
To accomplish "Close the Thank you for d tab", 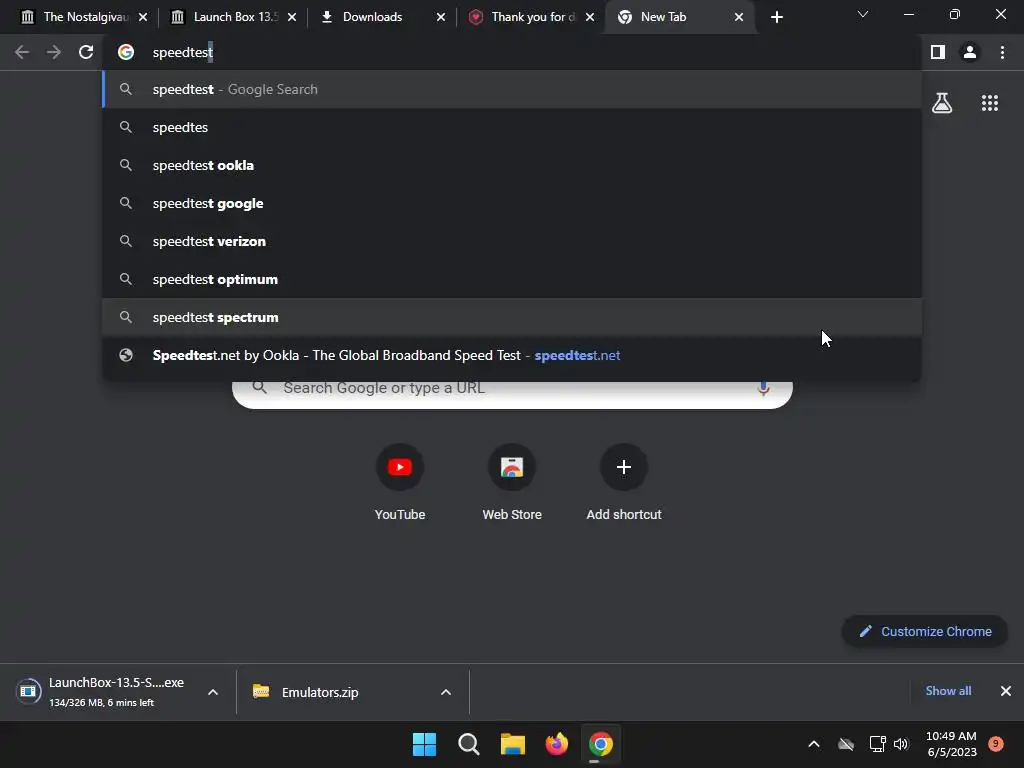I will click(590, 17).
